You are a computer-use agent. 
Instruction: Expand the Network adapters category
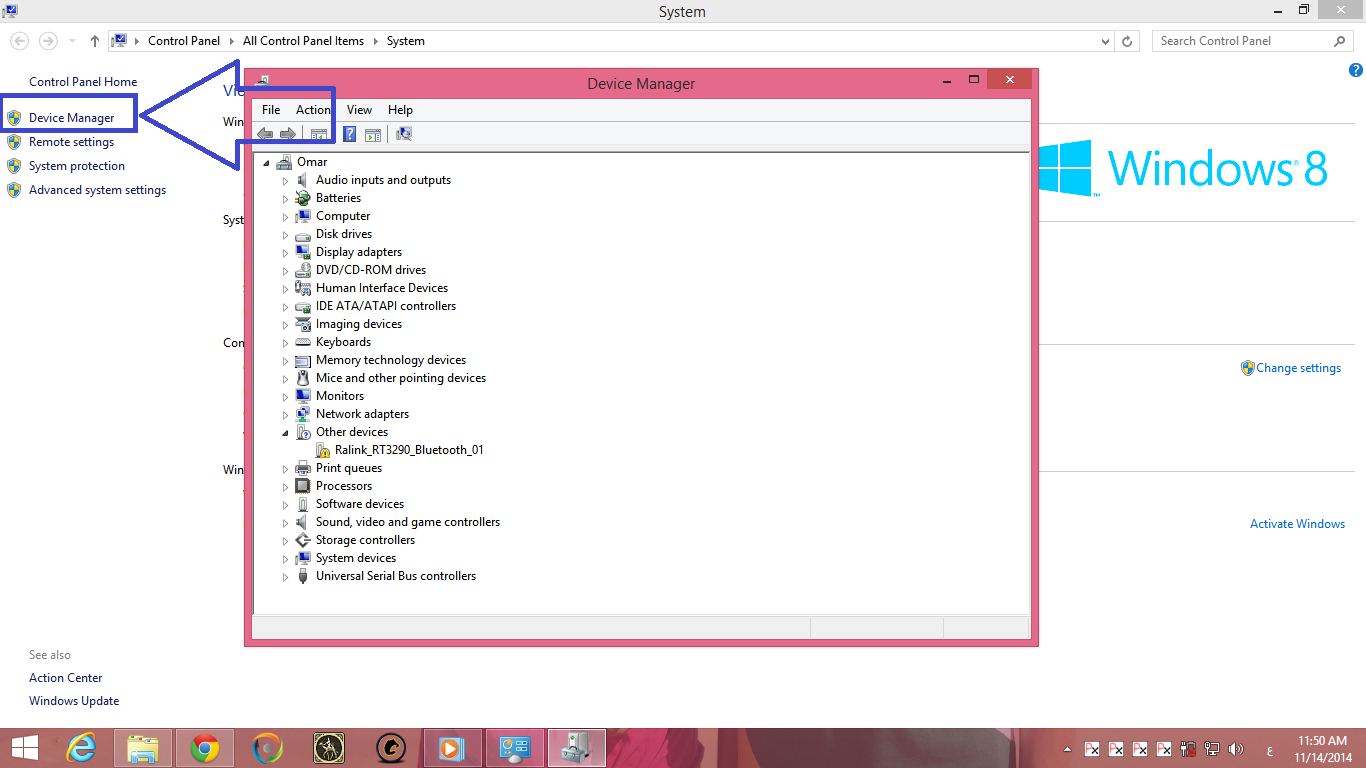(x=285, y=415)
